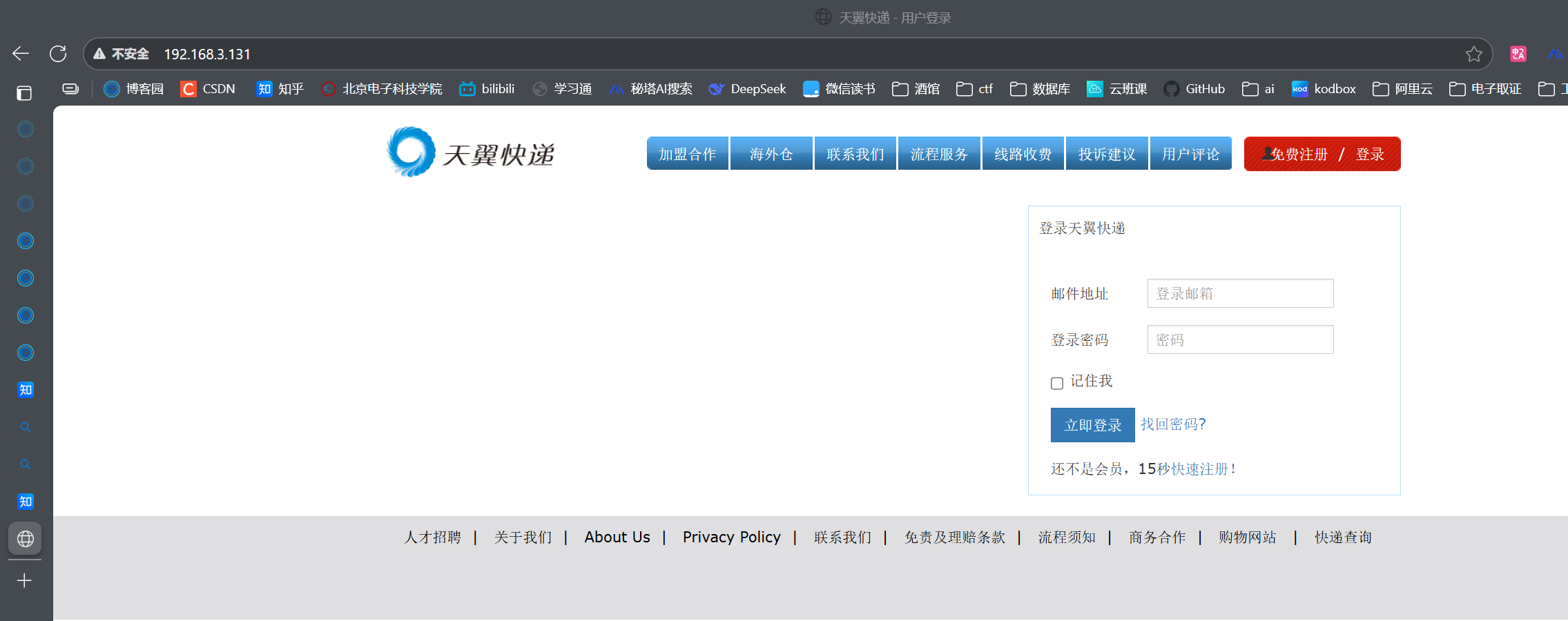Select the active globe tab in sidebar
This screenshot has height=621, width=1568.
coord(25,539)
